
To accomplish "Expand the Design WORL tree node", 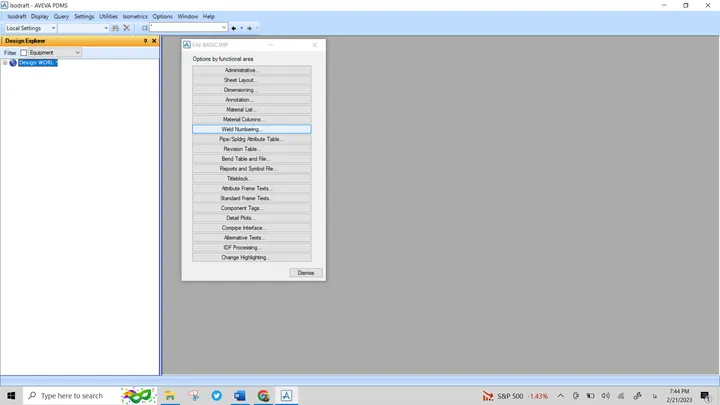I will pyautogui.click(x=5, y=62).
